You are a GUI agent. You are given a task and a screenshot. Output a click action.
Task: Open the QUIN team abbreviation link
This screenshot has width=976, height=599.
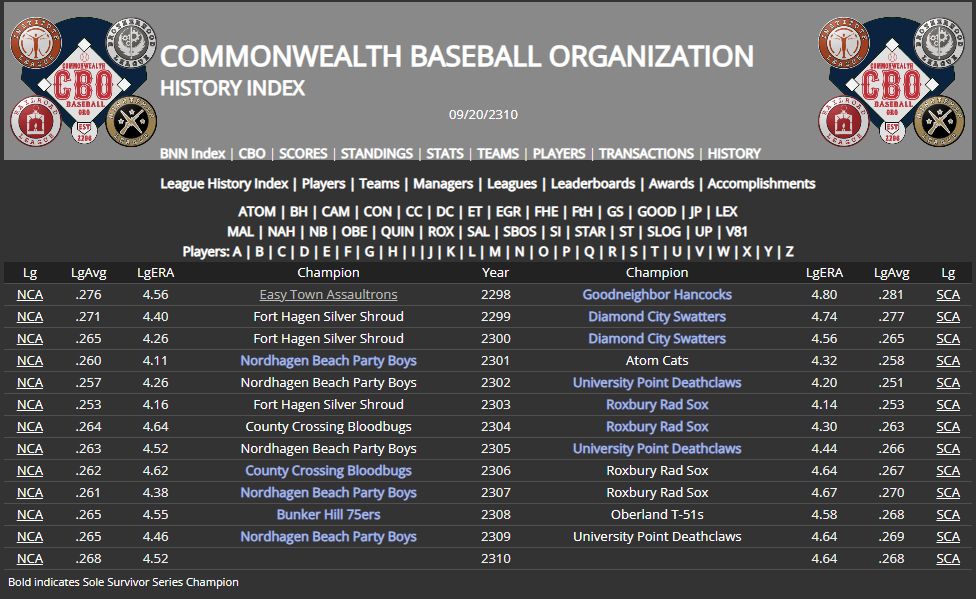(397, 232)
